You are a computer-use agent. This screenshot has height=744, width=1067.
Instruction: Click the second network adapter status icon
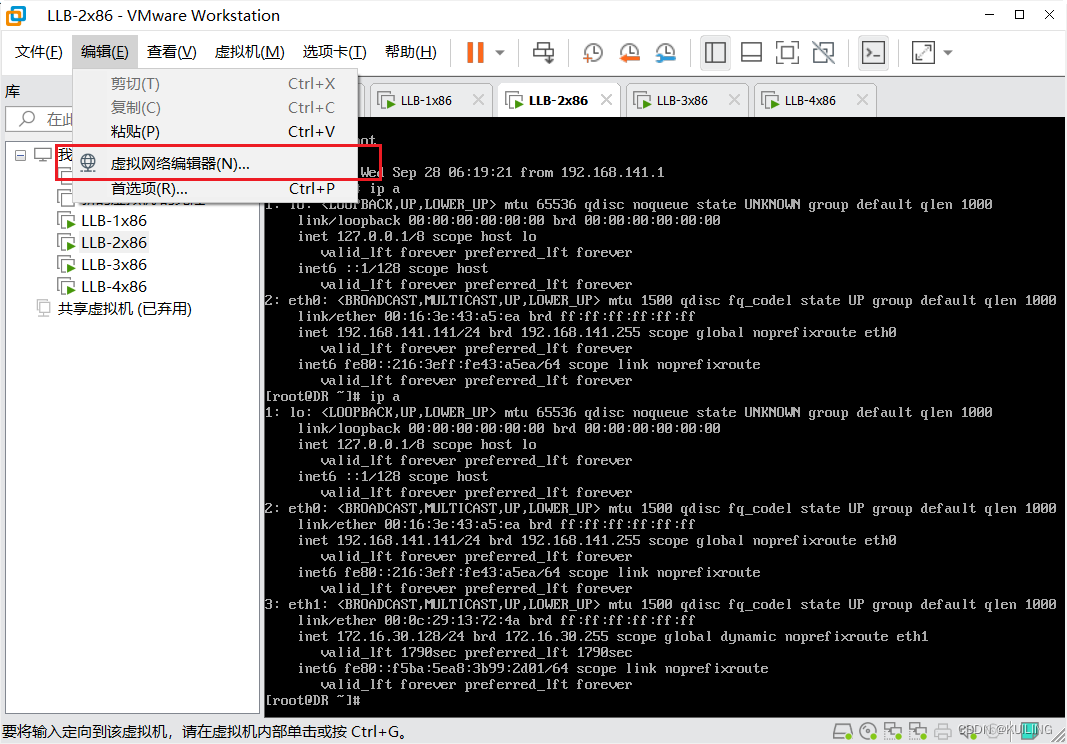click(918, 732)
